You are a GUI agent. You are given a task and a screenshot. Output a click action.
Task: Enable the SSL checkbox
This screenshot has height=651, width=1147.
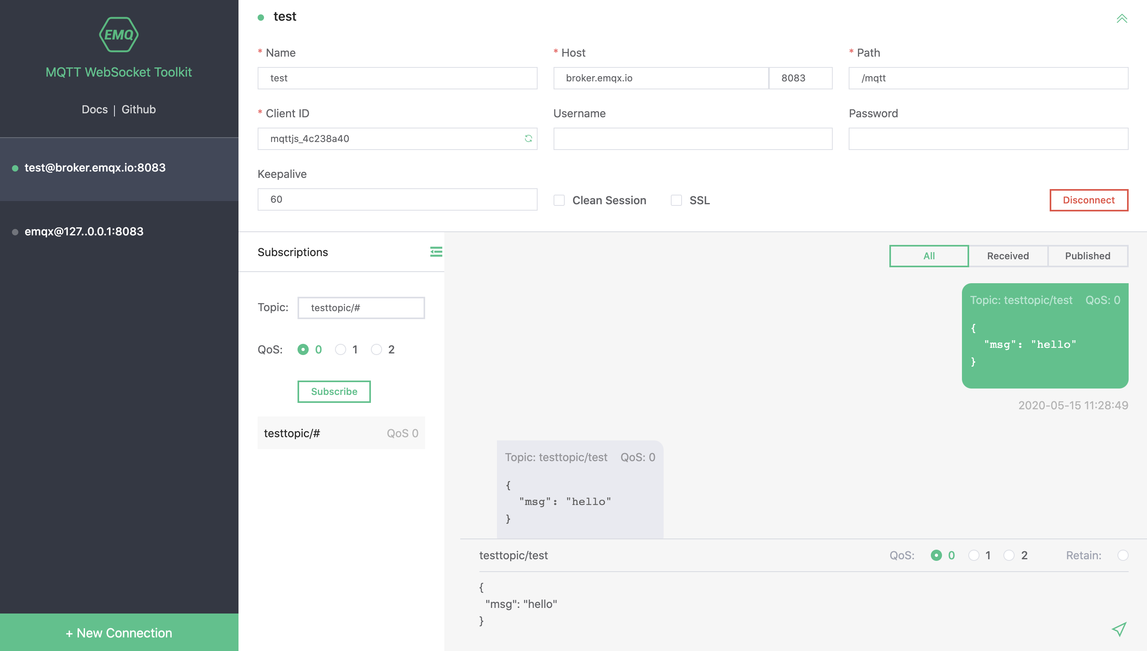pos(676,200)
